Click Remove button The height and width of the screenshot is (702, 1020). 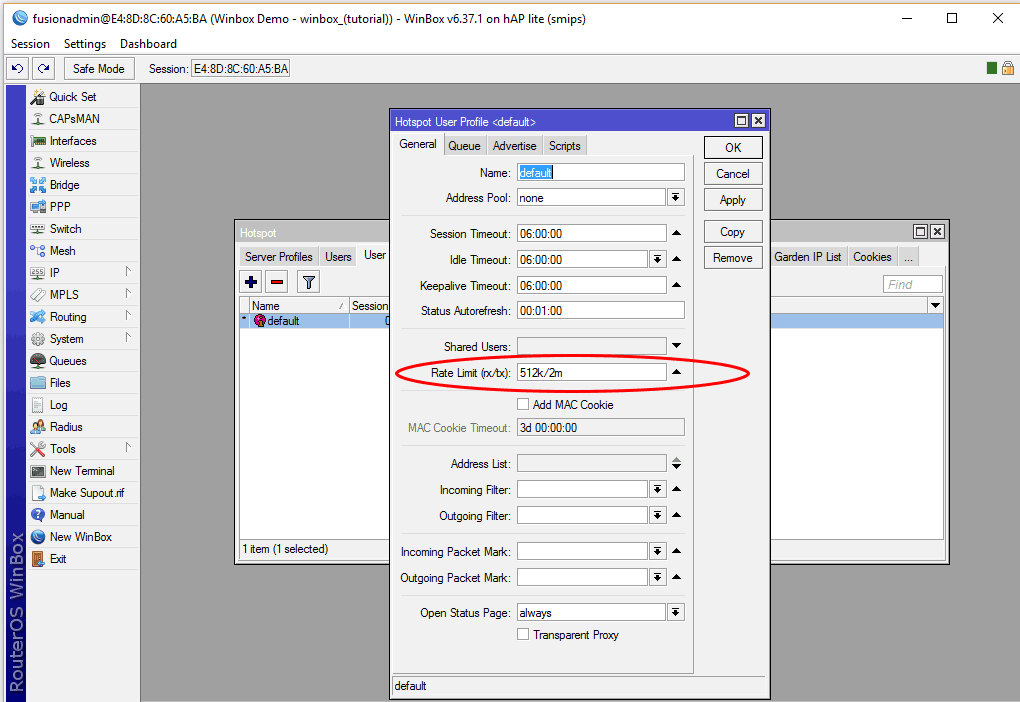point(733,258)
